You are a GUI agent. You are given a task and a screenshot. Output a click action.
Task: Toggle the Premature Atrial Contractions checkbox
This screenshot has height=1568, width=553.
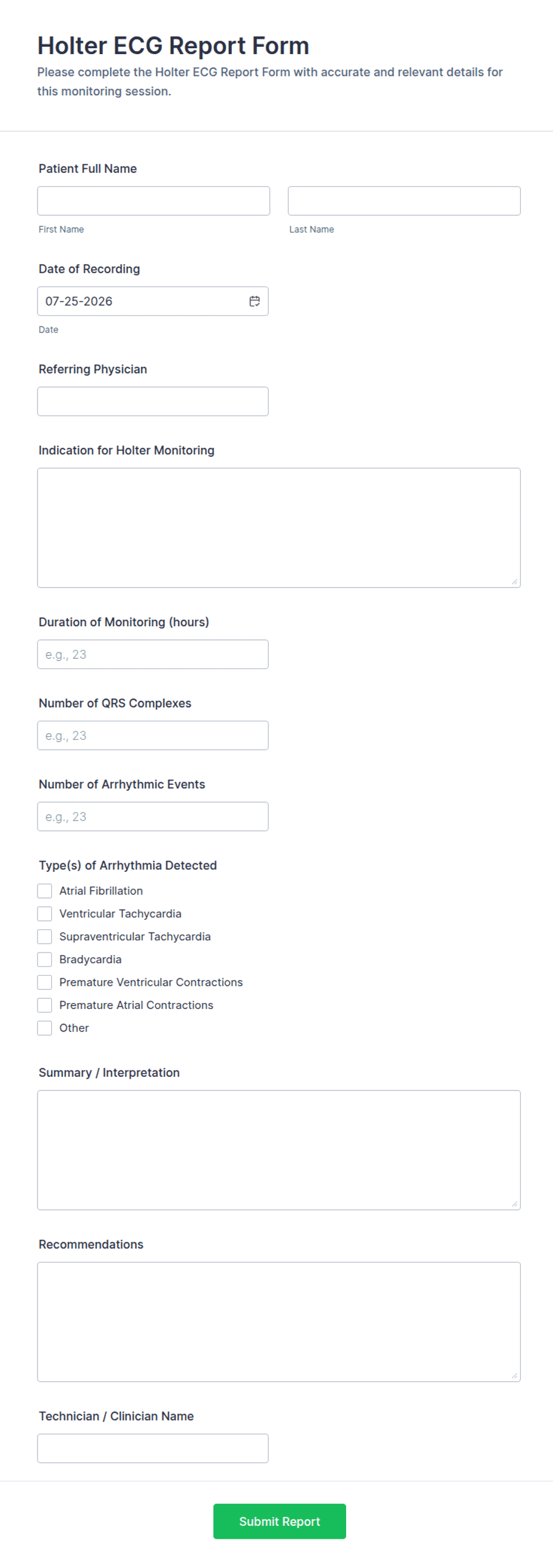[x=45, y=1005]
